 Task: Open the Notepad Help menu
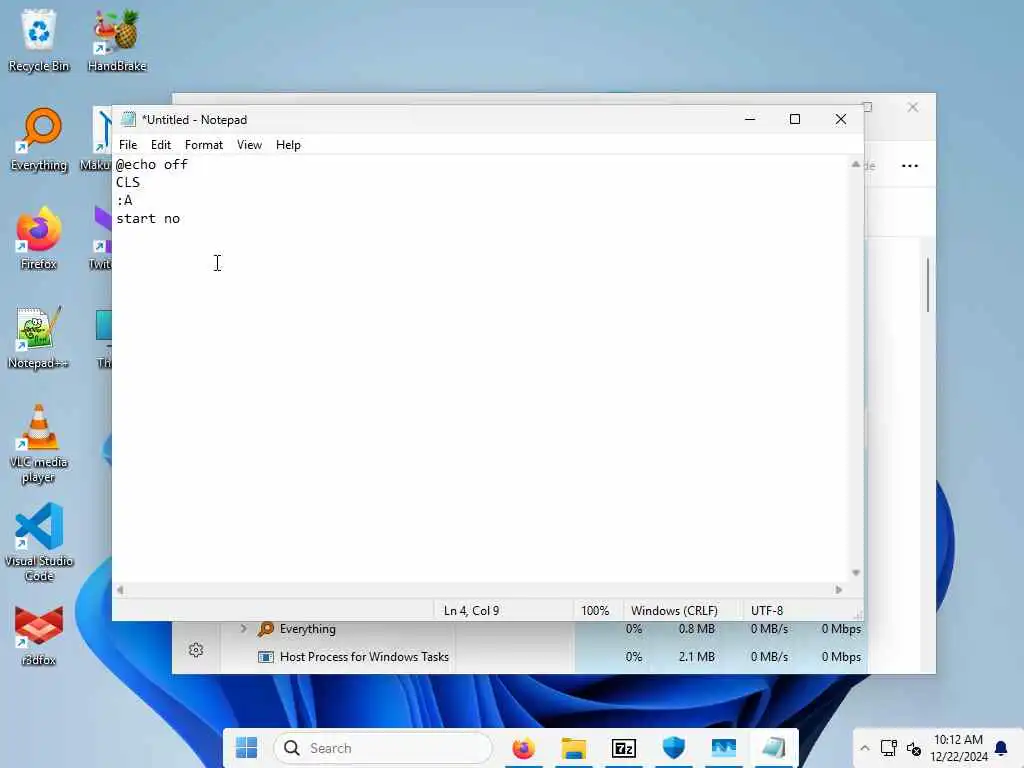click(x=288, y=145)
